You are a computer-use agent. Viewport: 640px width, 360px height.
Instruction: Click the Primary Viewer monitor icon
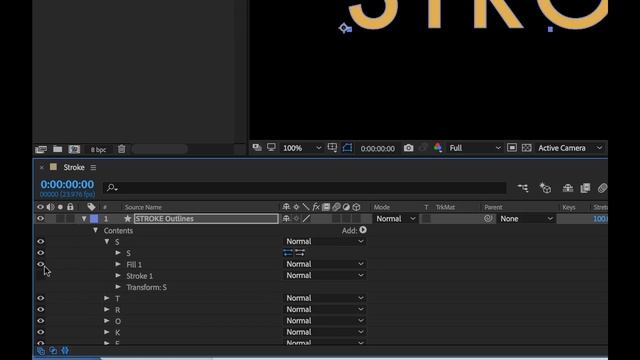coord(271,147)
